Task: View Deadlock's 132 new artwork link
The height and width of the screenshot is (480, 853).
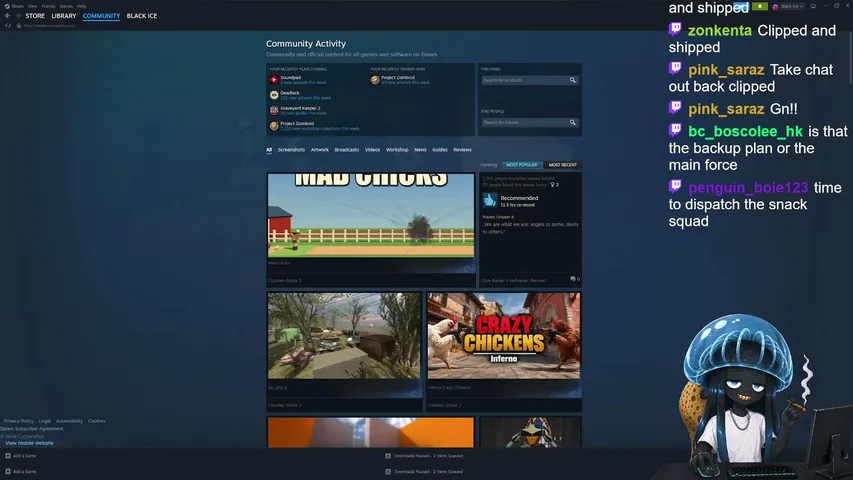Action: (305, 98)
